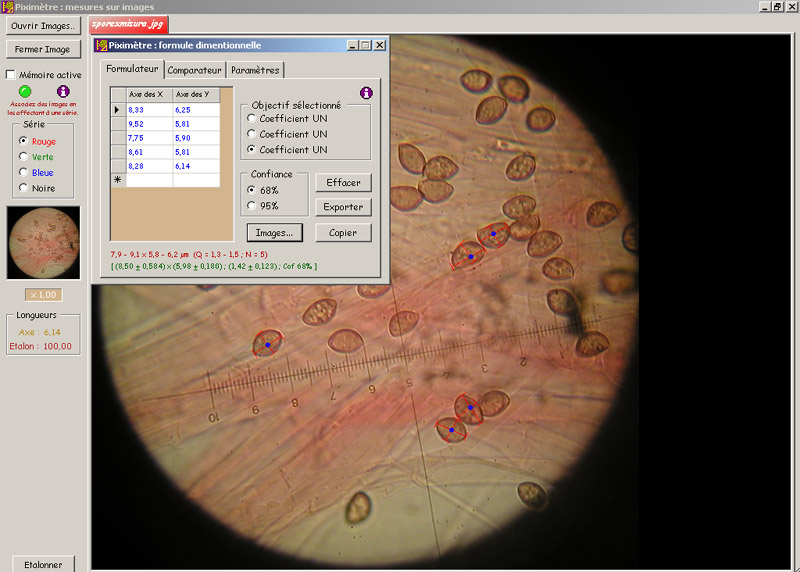Click the purple info icon under Mémoire active

[63, 91]
